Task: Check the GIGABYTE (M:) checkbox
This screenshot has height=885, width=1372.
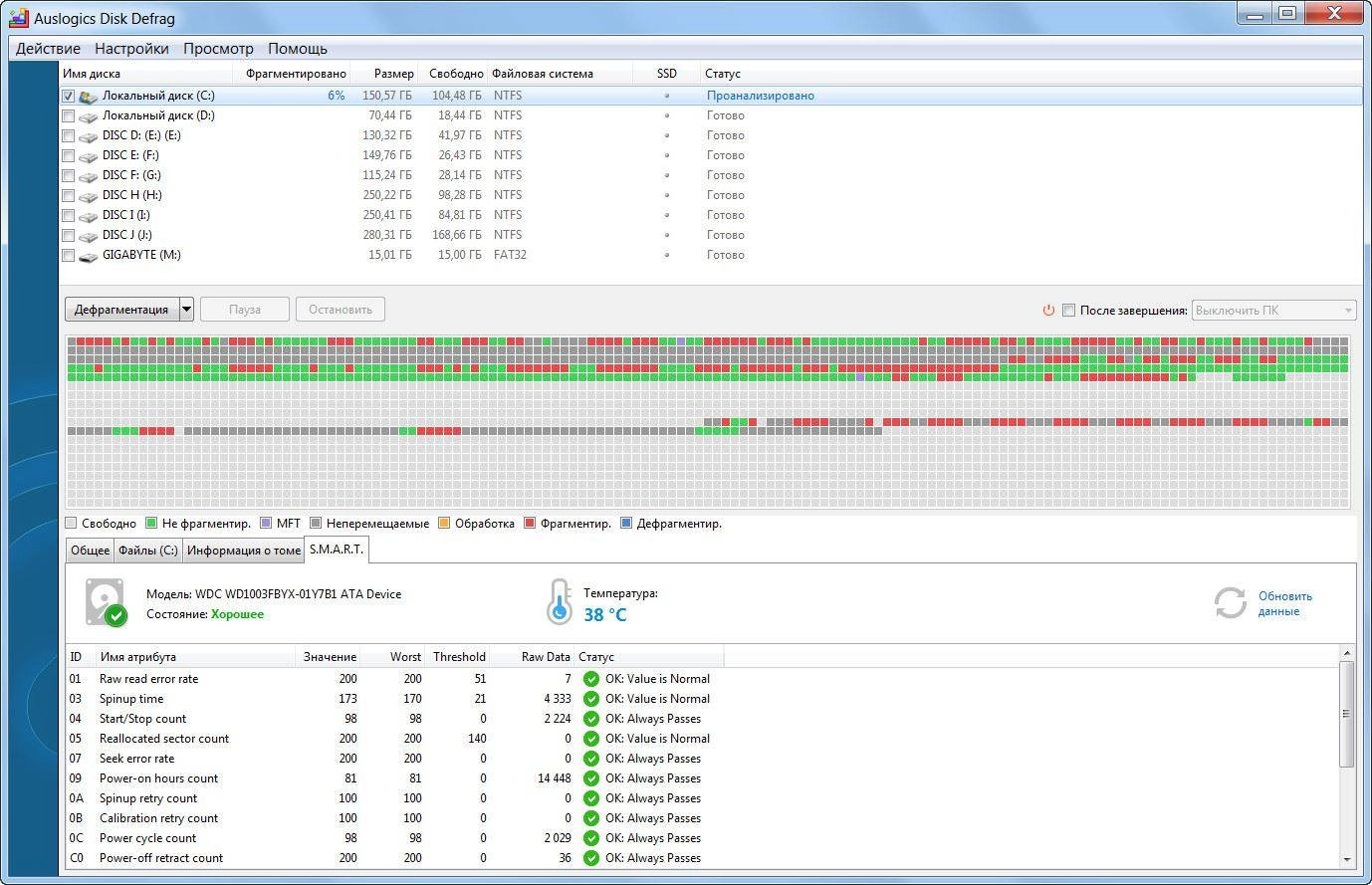Action: [68, 256]
